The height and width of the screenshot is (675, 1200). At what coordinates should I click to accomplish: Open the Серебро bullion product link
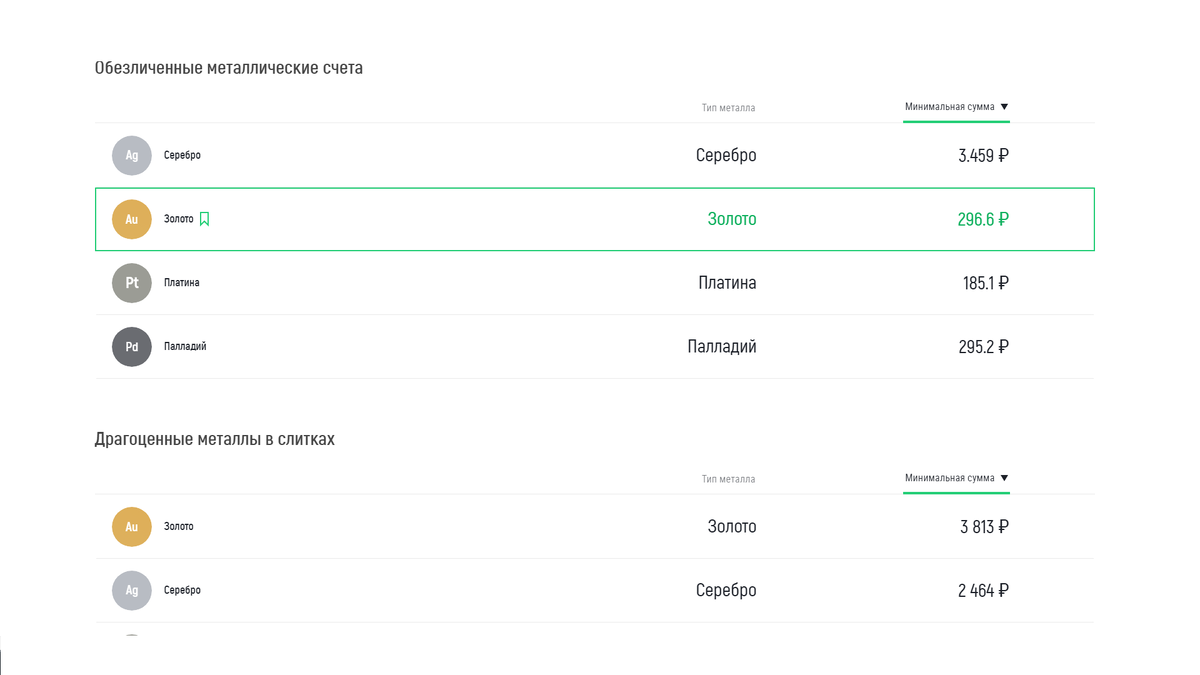pos(182,591)
